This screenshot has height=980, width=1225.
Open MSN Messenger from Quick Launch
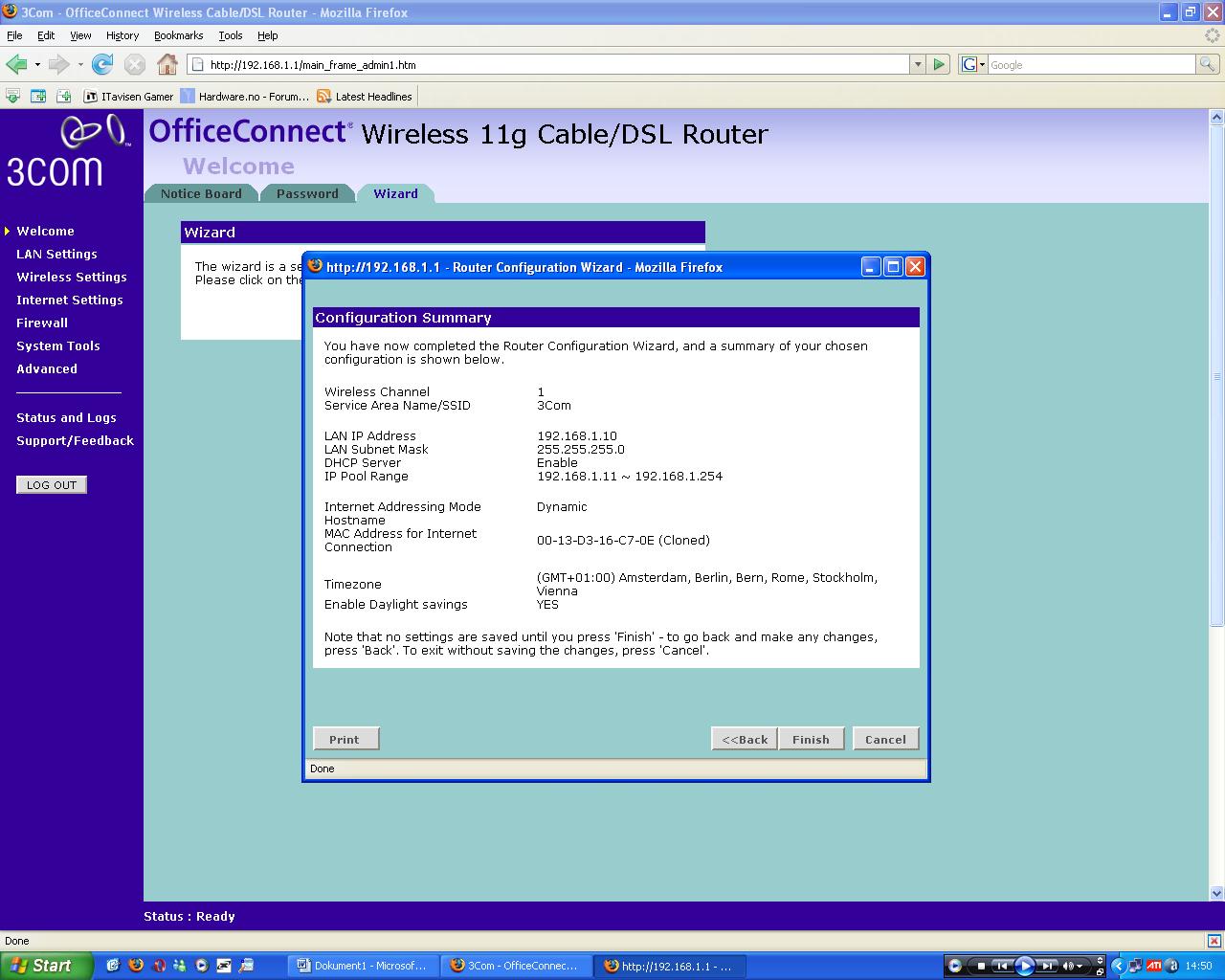[x=180, y=966]
